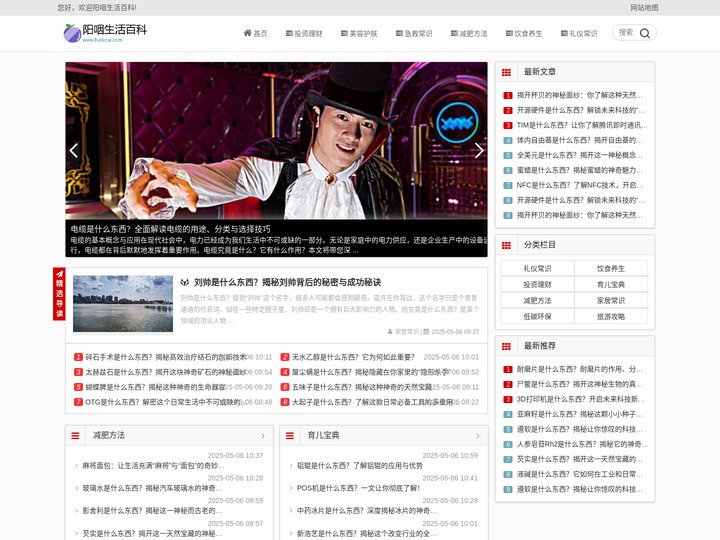Viewport: 720px width, 540px height.
Task: Select 旅游攻略 in 分类栏目
Action: [611, 317]
